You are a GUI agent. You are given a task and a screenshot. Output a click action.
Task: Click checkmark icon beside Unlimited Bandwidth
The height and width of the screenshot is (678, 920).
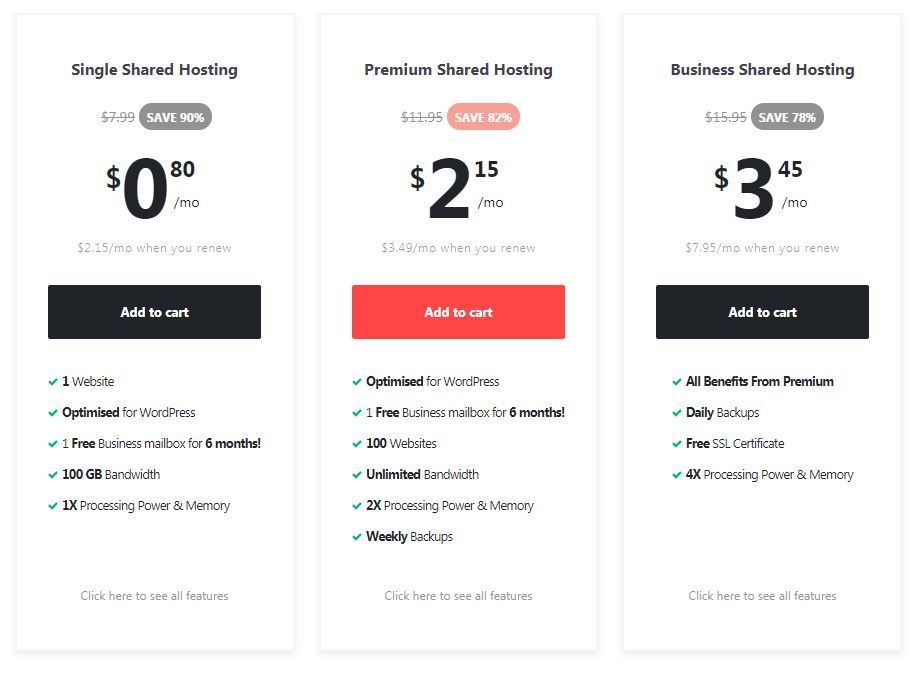[x=357, y=474]
